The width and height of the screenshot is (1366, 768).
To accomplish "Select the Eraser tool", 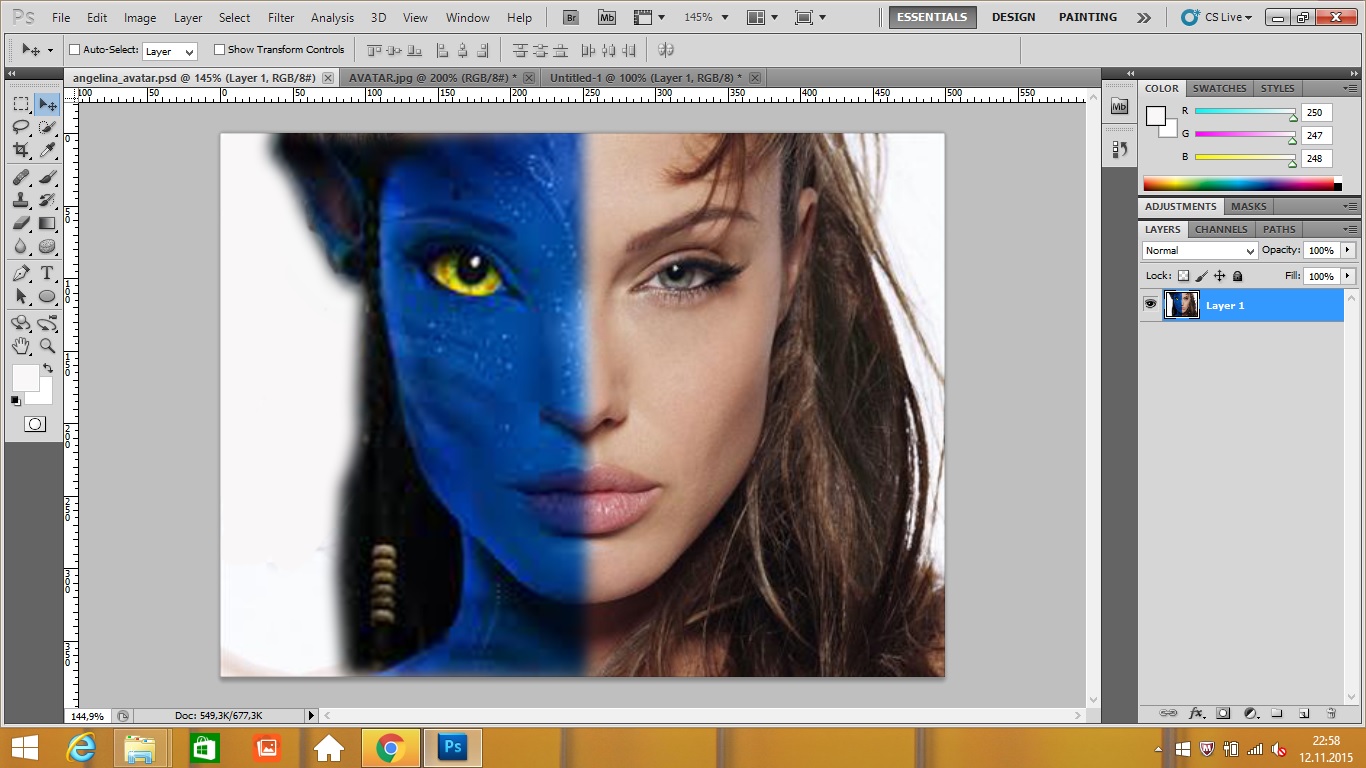I will coord(21,223).
